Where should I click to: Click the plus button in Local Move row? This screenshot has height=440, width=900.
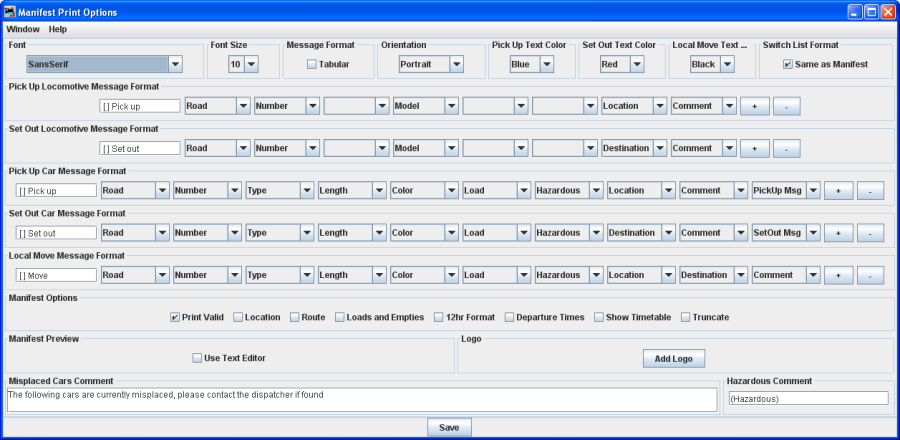[838, 275]
